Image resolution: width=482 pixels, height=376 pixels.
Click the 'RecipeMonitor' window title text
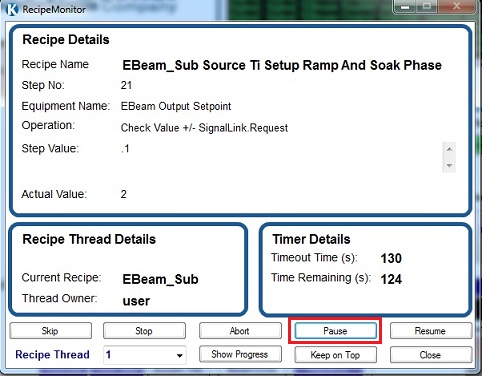(54, 10)
